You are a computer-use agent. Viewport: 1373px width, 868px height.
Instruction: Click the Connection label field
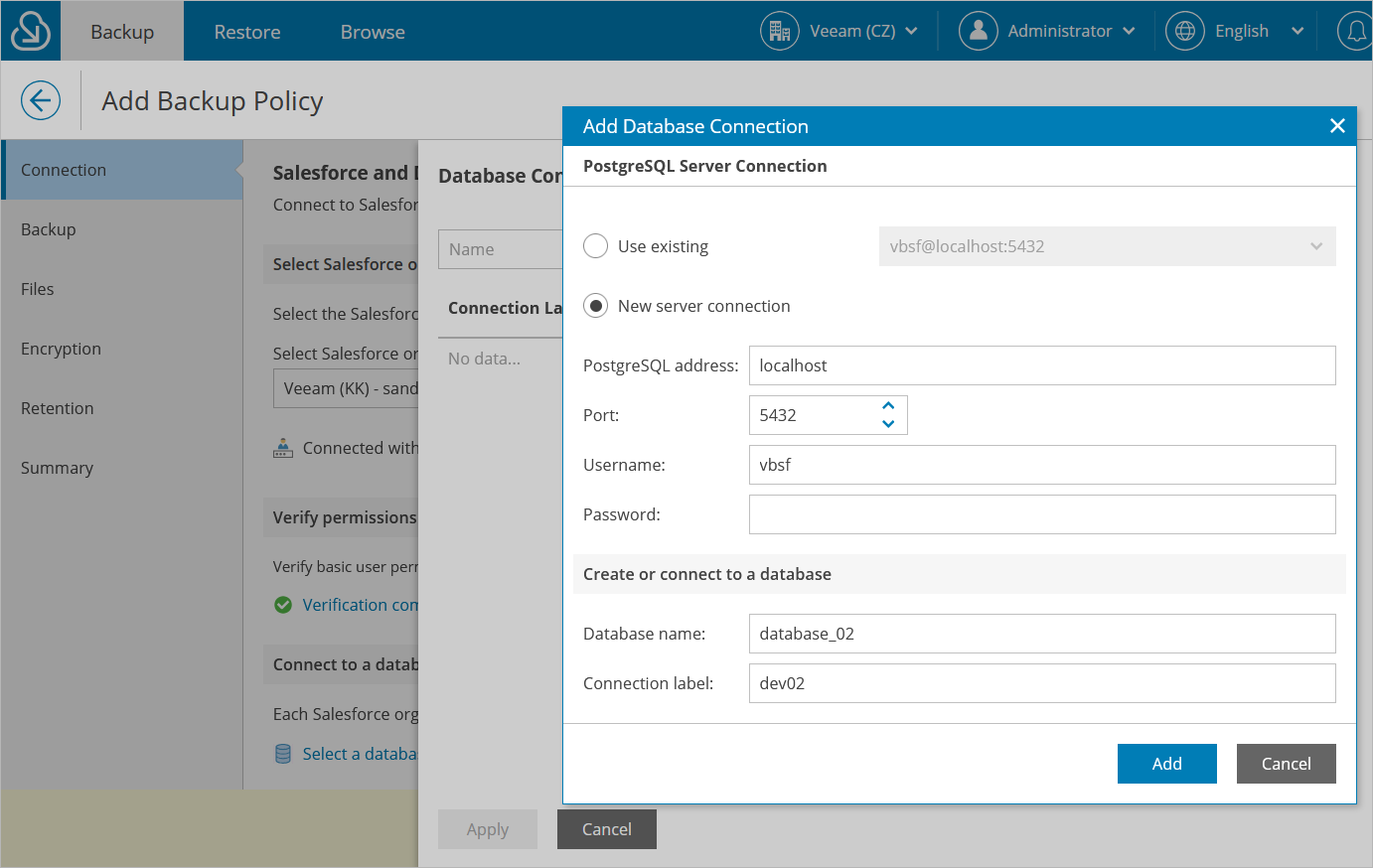pyautogui.click(x=1042, y=683)
